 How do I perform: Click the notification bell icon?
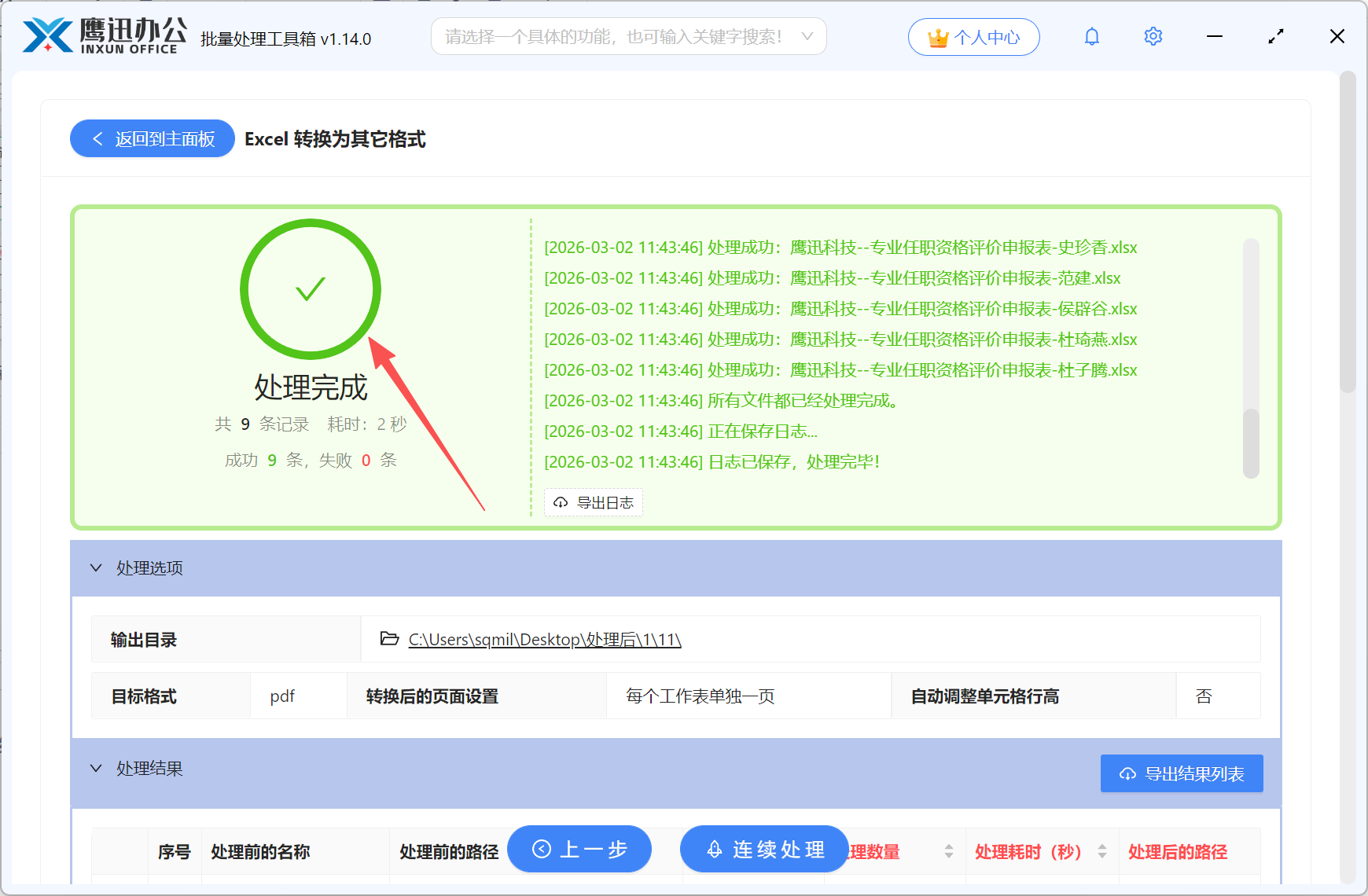[1091, 36]
